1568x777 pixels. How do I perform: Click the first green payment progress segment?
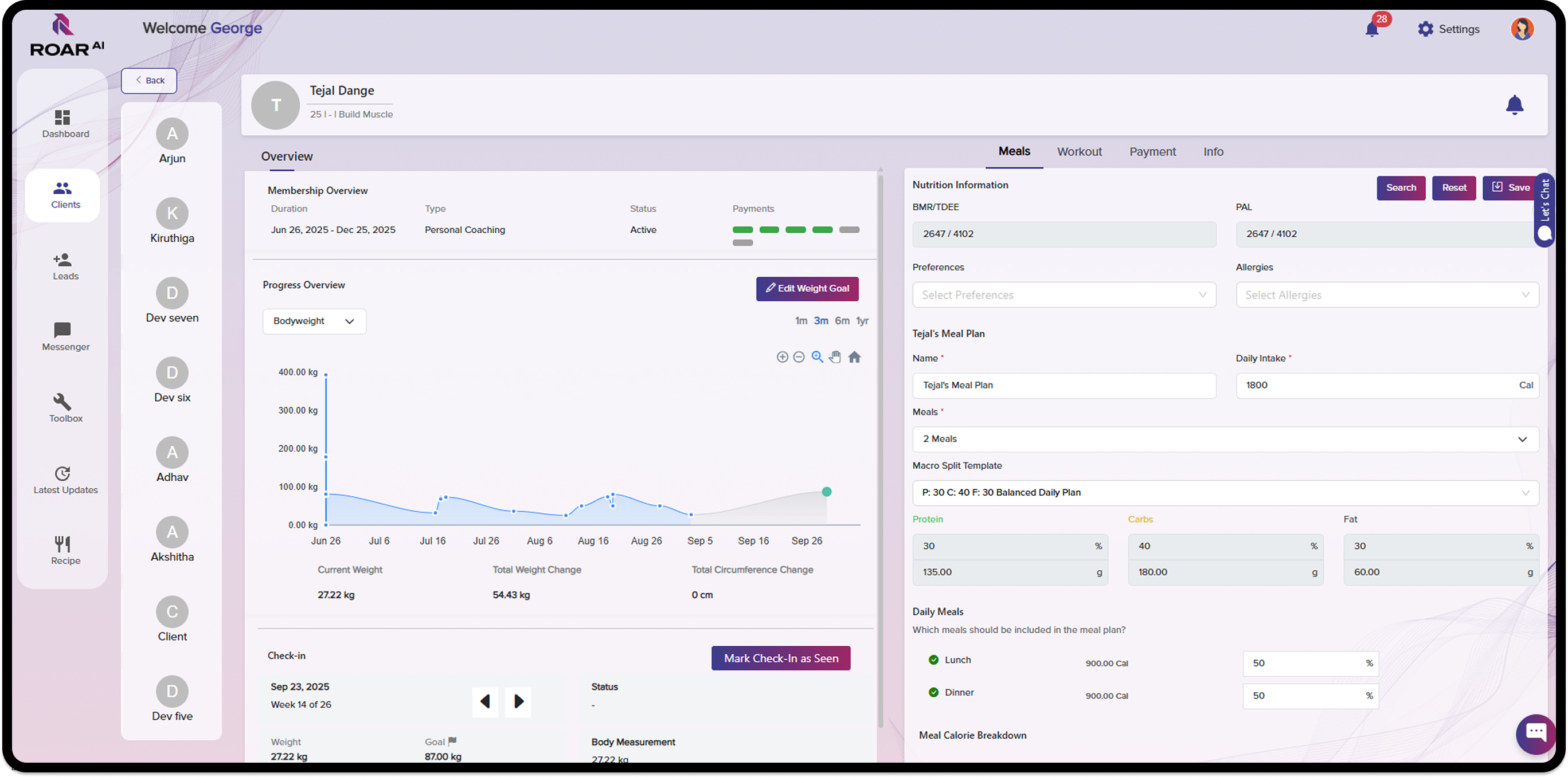742,230
